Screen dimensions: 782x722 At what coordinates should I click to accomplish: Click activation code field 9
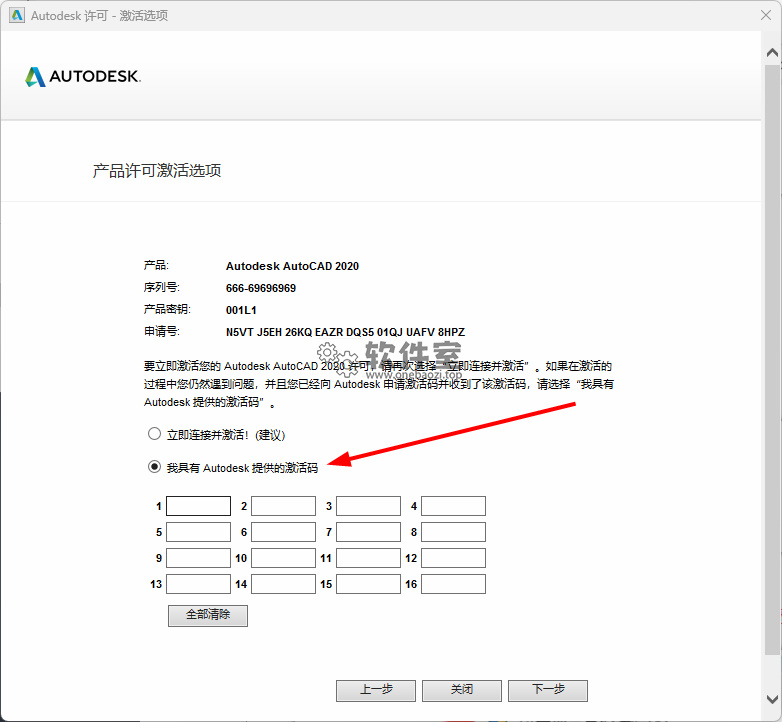[198, 558]
